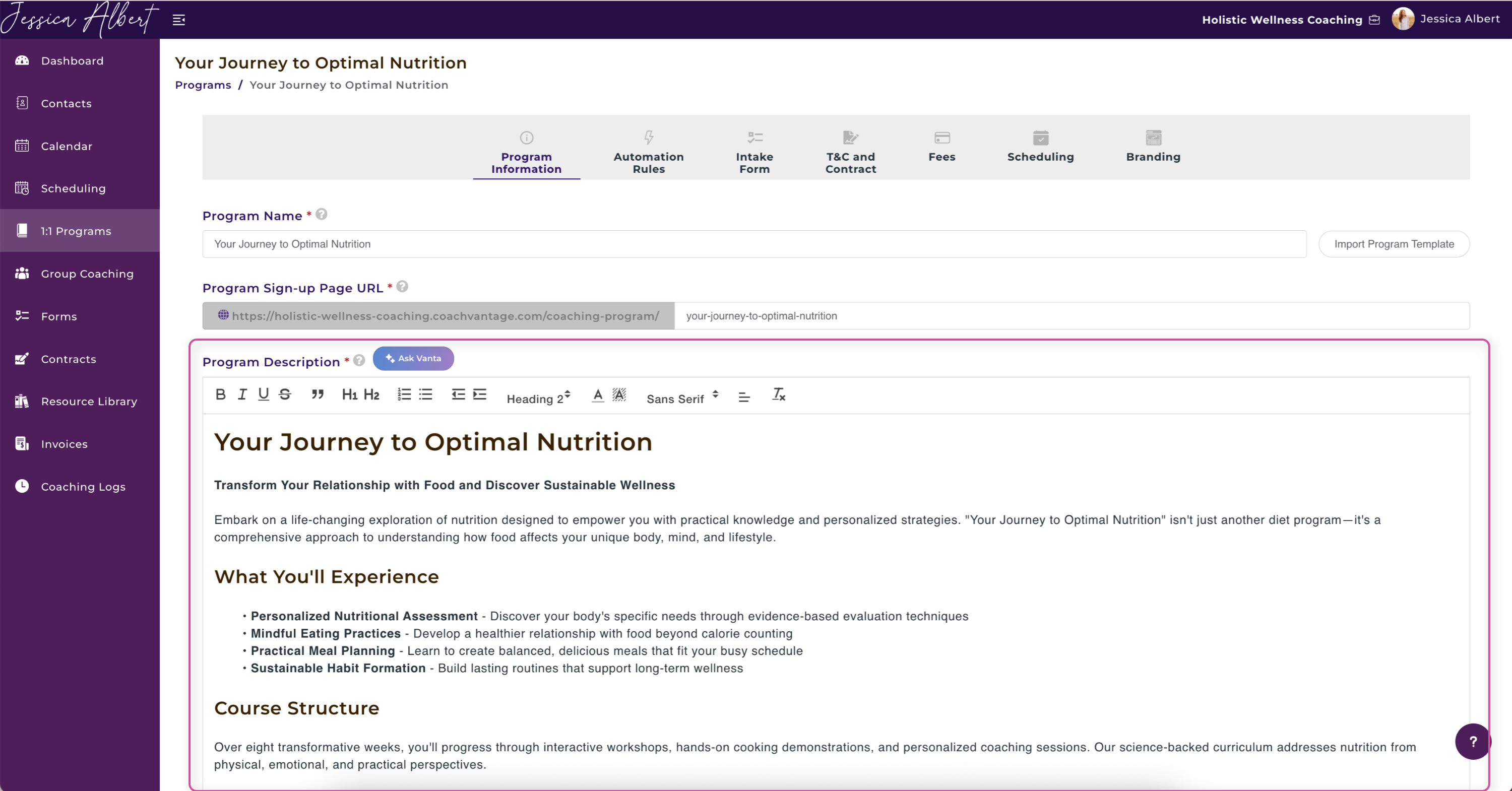The height and width of the screenshot is (791, 1512).
Task: Open the Sans Serif font dropdown
Action: [x=682, y=399]
